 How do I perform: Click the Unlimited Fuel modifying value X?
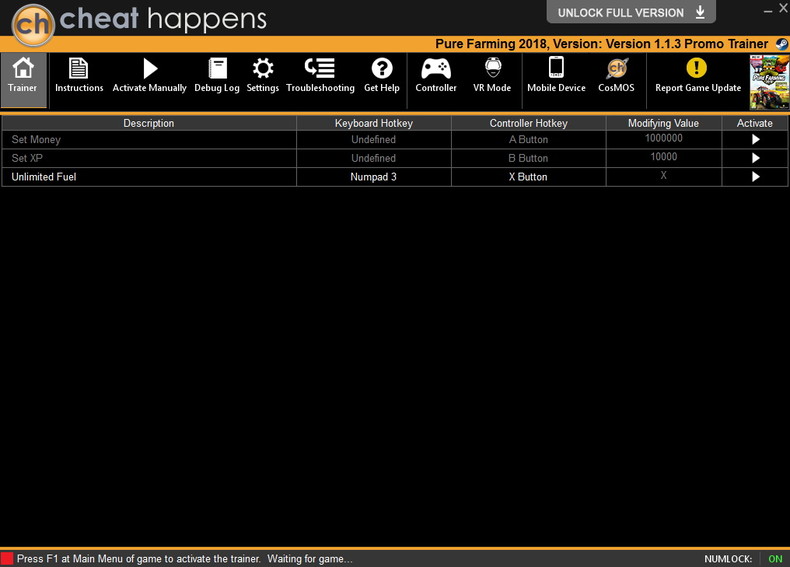664,175
